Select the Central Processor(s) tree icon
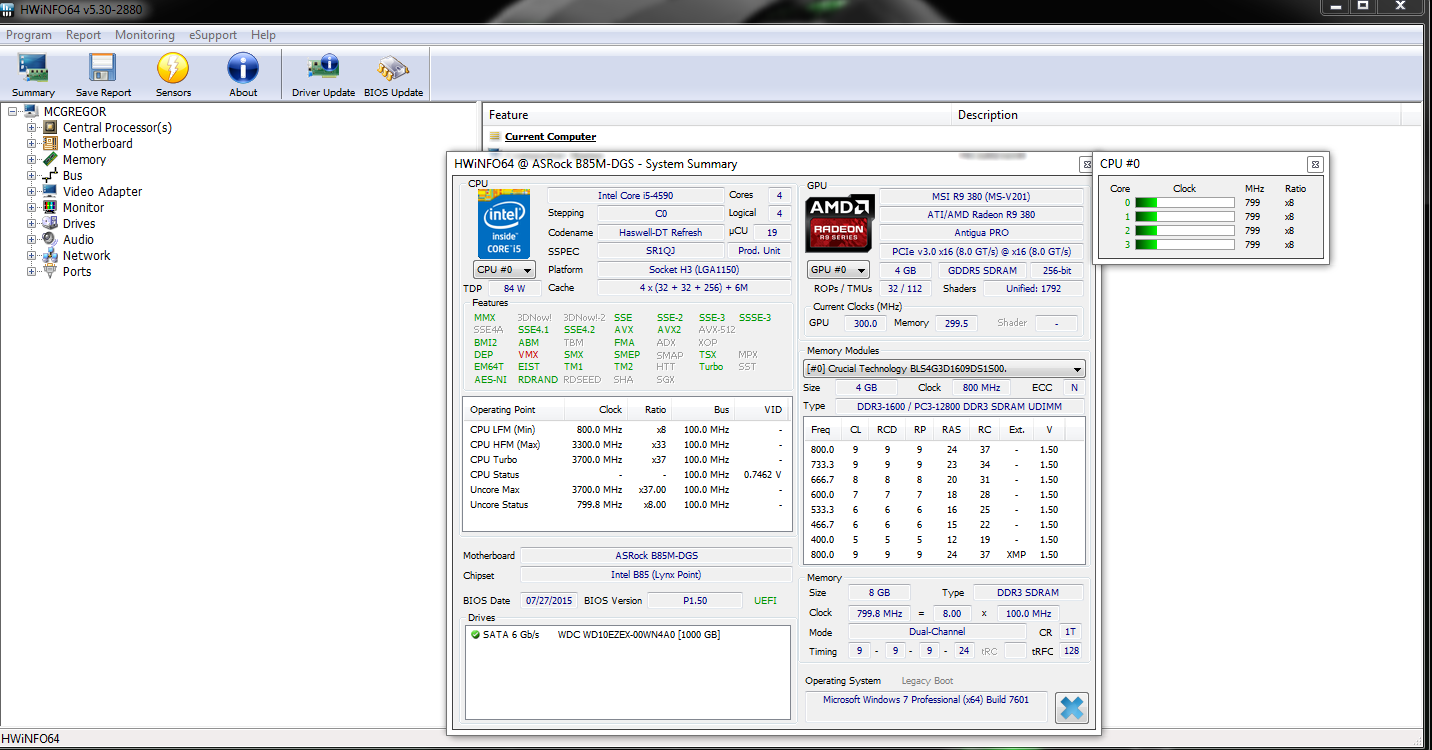This screenshot has height=750, width=1432. [50, 127]
